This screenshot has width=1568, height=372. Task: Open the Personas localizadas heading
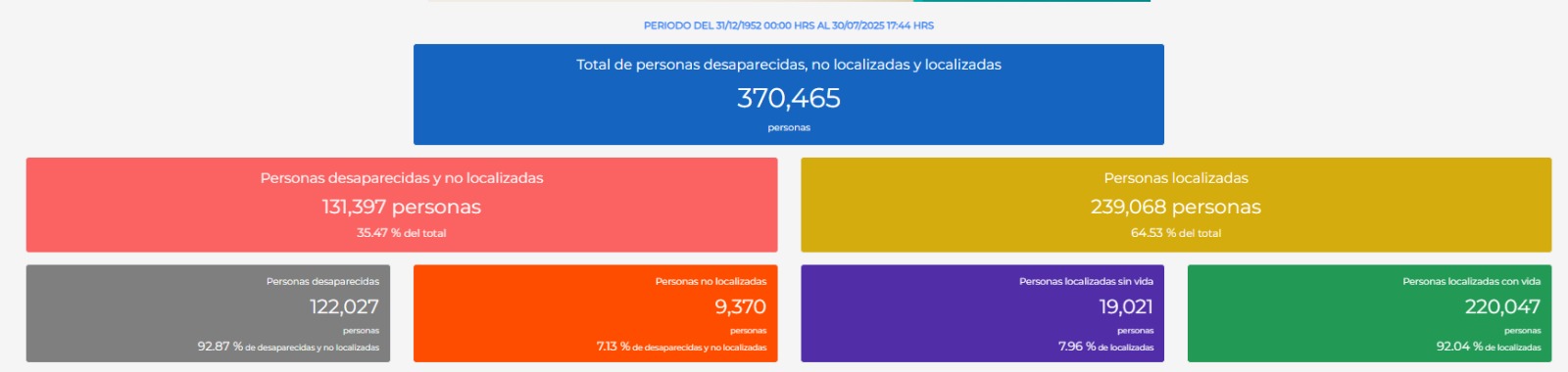tap(1176, 178)
